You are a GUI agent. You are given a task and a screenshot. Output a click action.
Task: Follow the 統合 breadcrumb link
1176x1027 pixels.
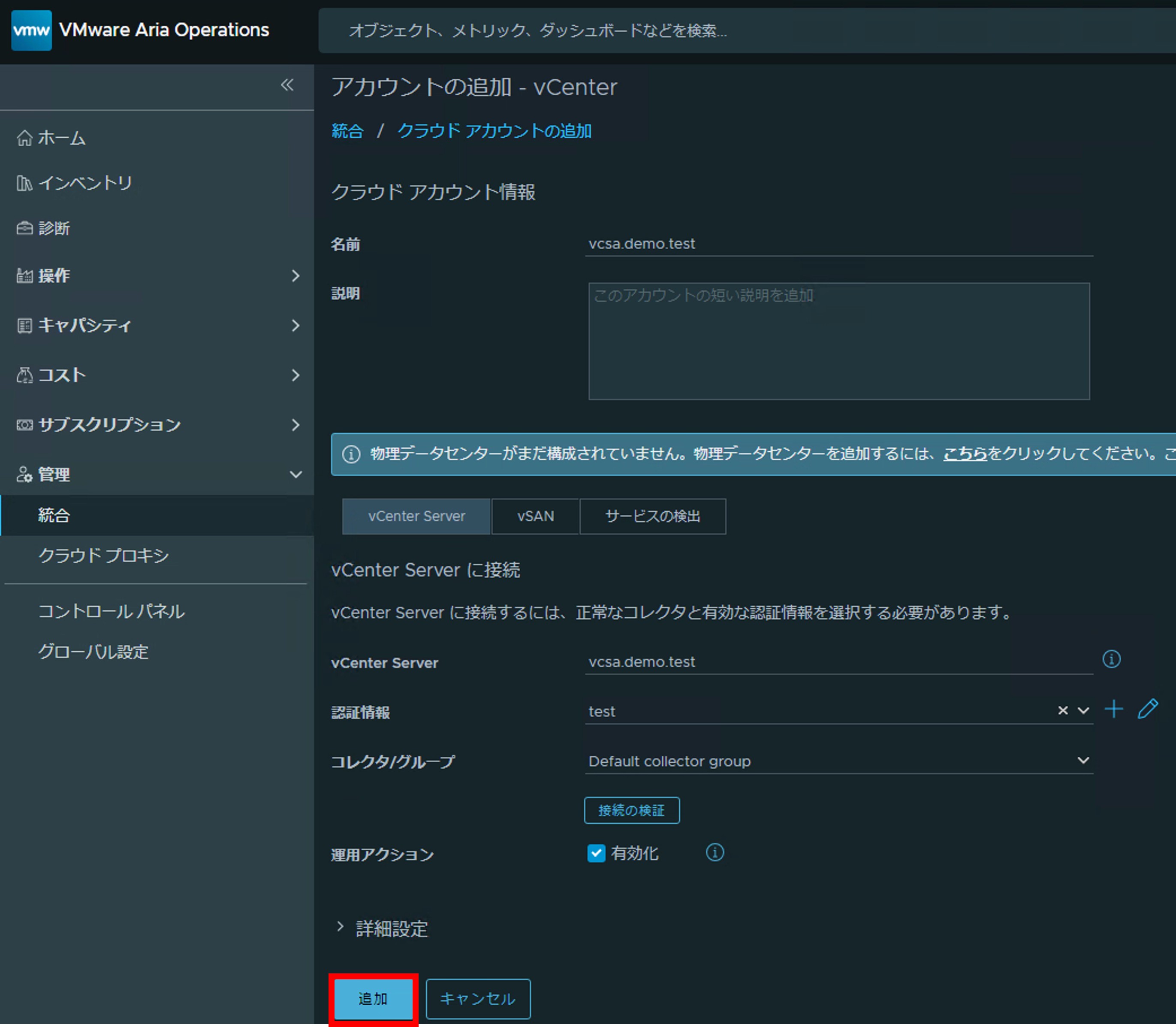pos(348,131)
